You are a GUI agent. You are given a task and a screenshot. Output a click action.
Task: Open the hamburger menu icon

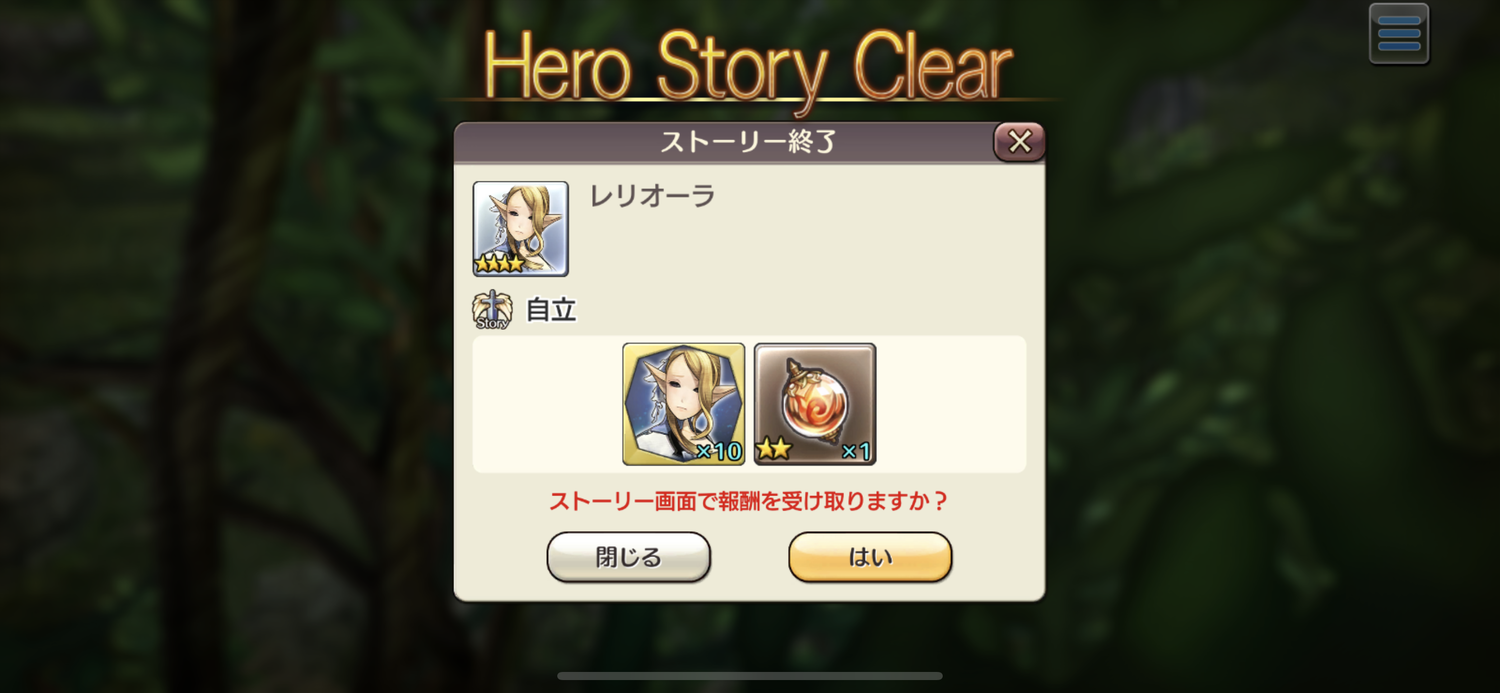(x=1398, y=34)
